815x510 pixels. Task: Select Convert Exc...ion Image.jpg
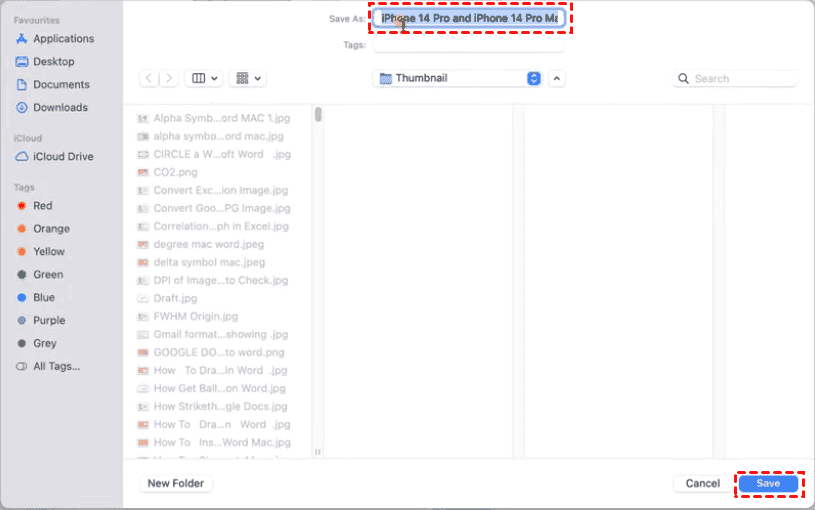(x=213, y=190)
